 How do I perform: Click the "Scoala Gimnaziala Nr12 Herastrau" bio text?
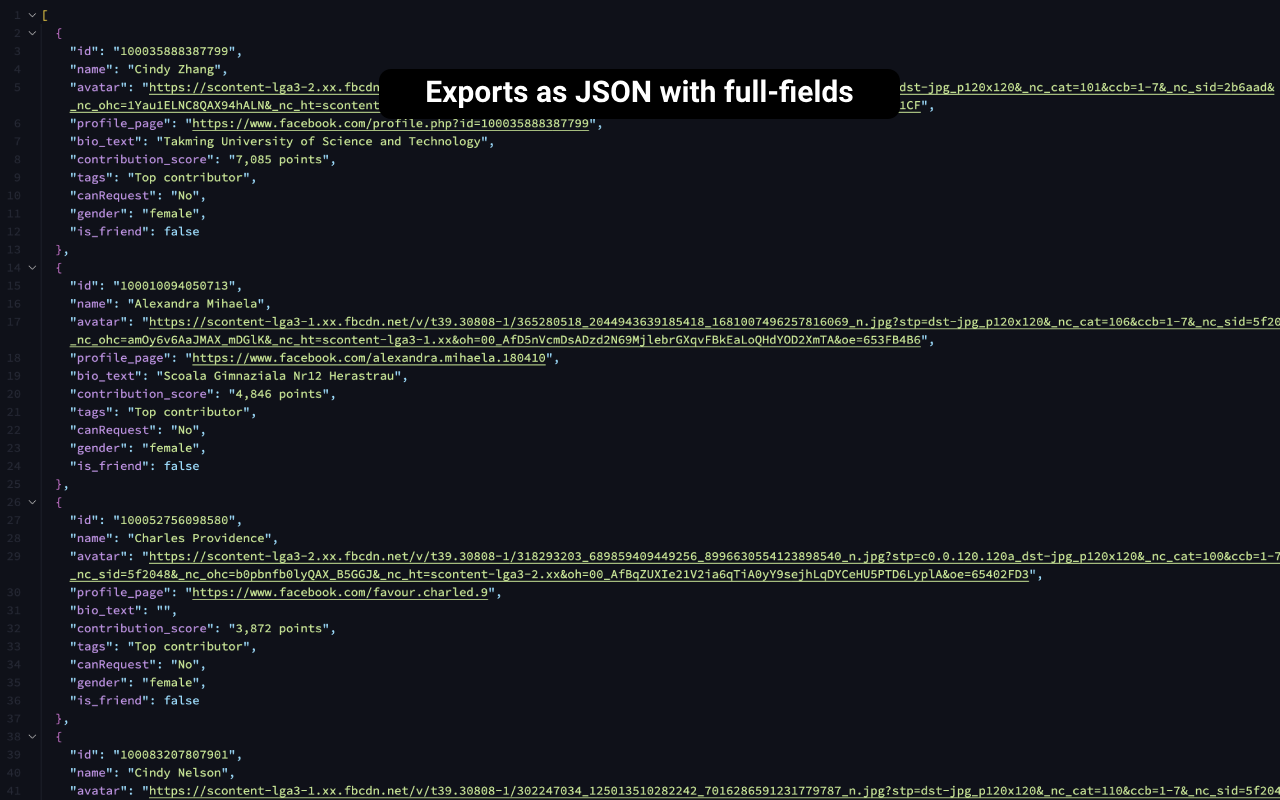(282, 376)
